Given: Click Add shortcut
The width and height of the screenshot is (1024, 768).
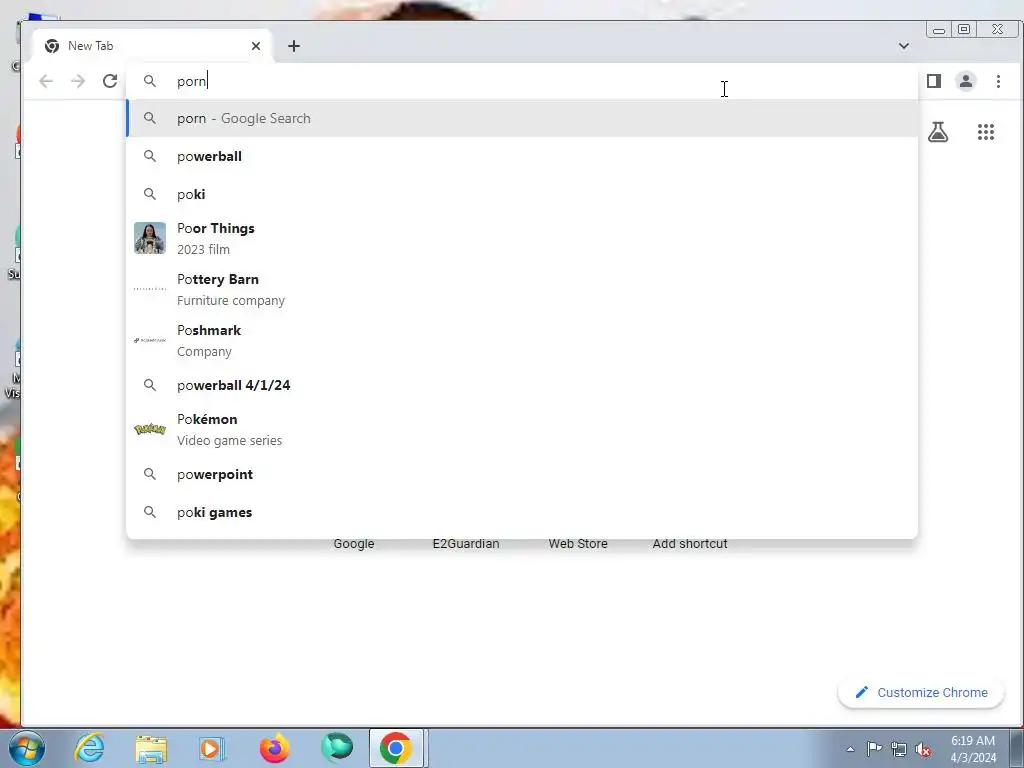Looking at the screenshot, I should [x=690, y=543].
